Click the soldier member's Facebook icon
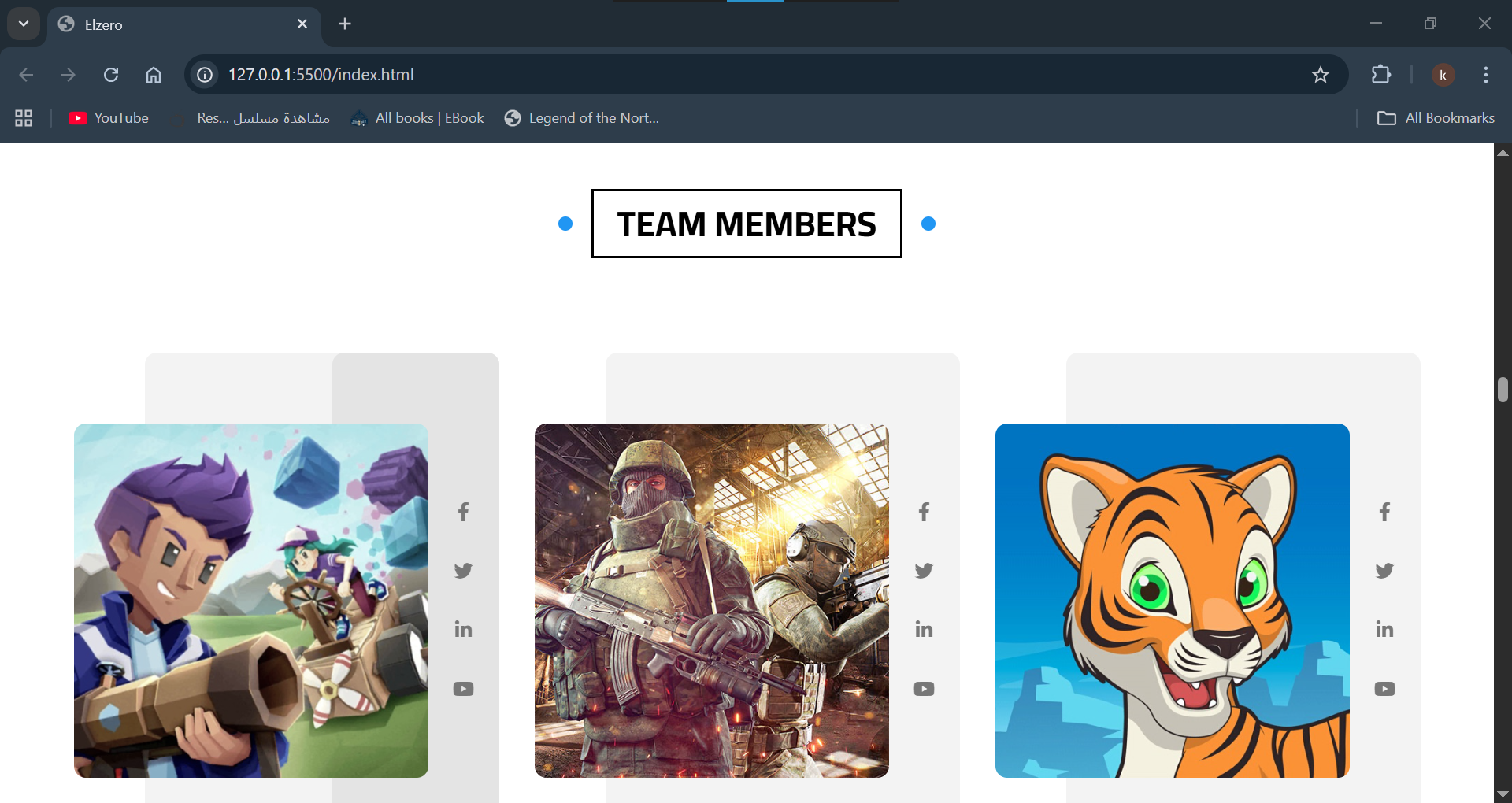Viewport: 1512px width, 803px height. (924, 512)
